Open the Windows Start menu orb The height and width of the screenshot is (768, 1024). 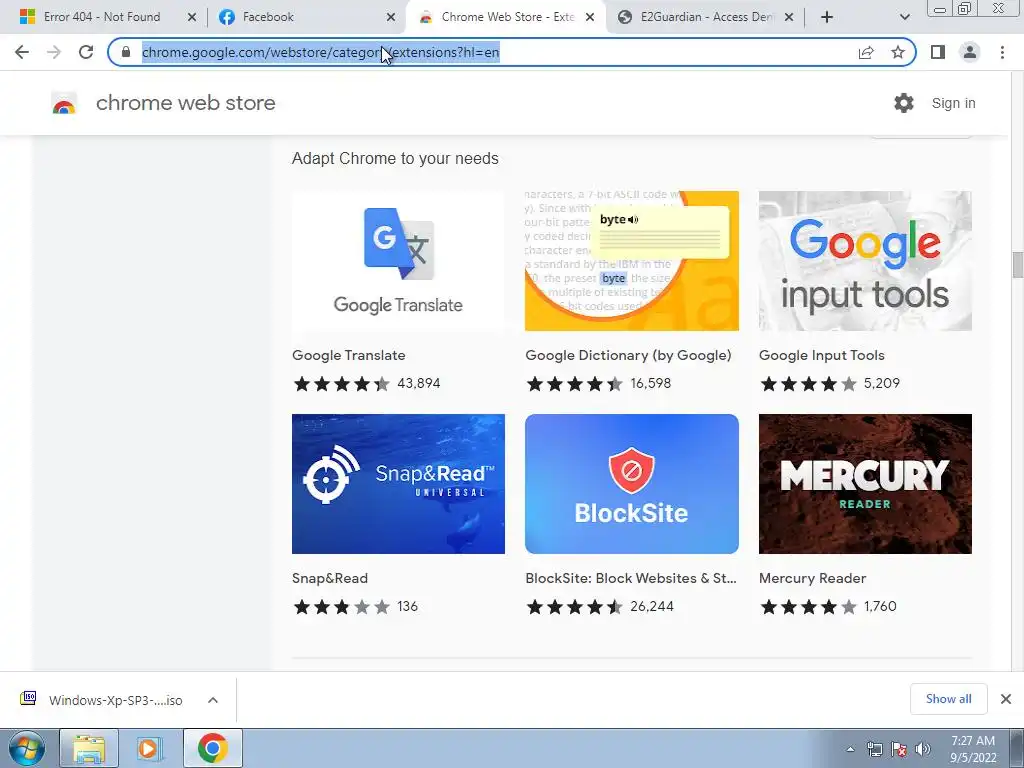26,748
